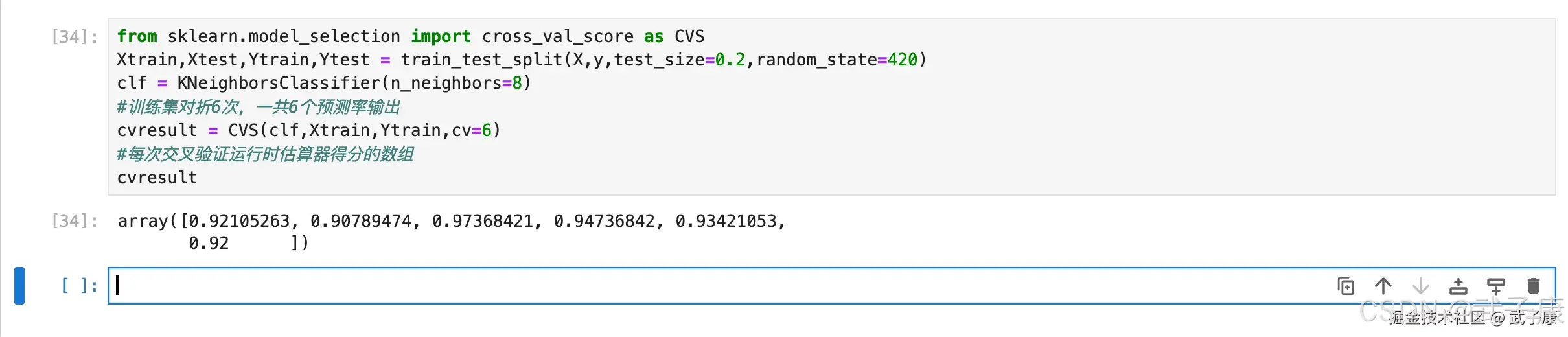1568x337 pixels.
Task: Click the n_neighbors value 8
Action: pyautogui.click(x=517, y=84)
